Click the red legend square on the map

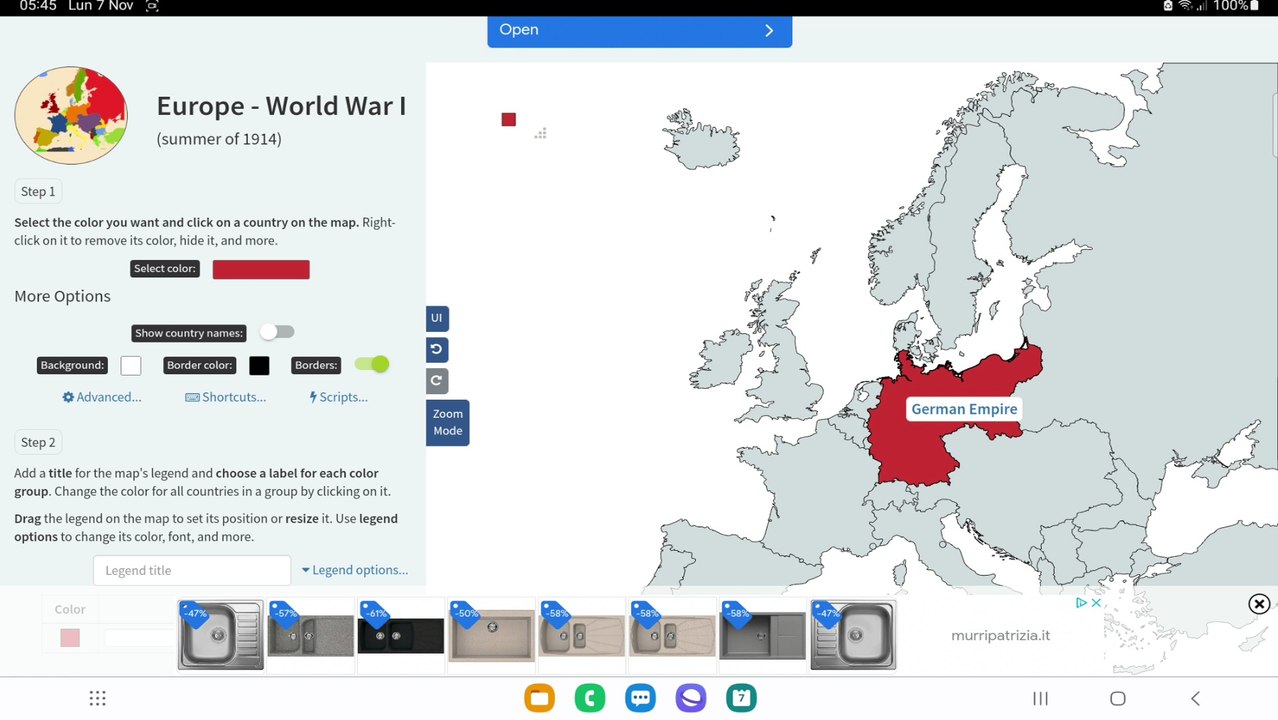[x=509, y=120]
